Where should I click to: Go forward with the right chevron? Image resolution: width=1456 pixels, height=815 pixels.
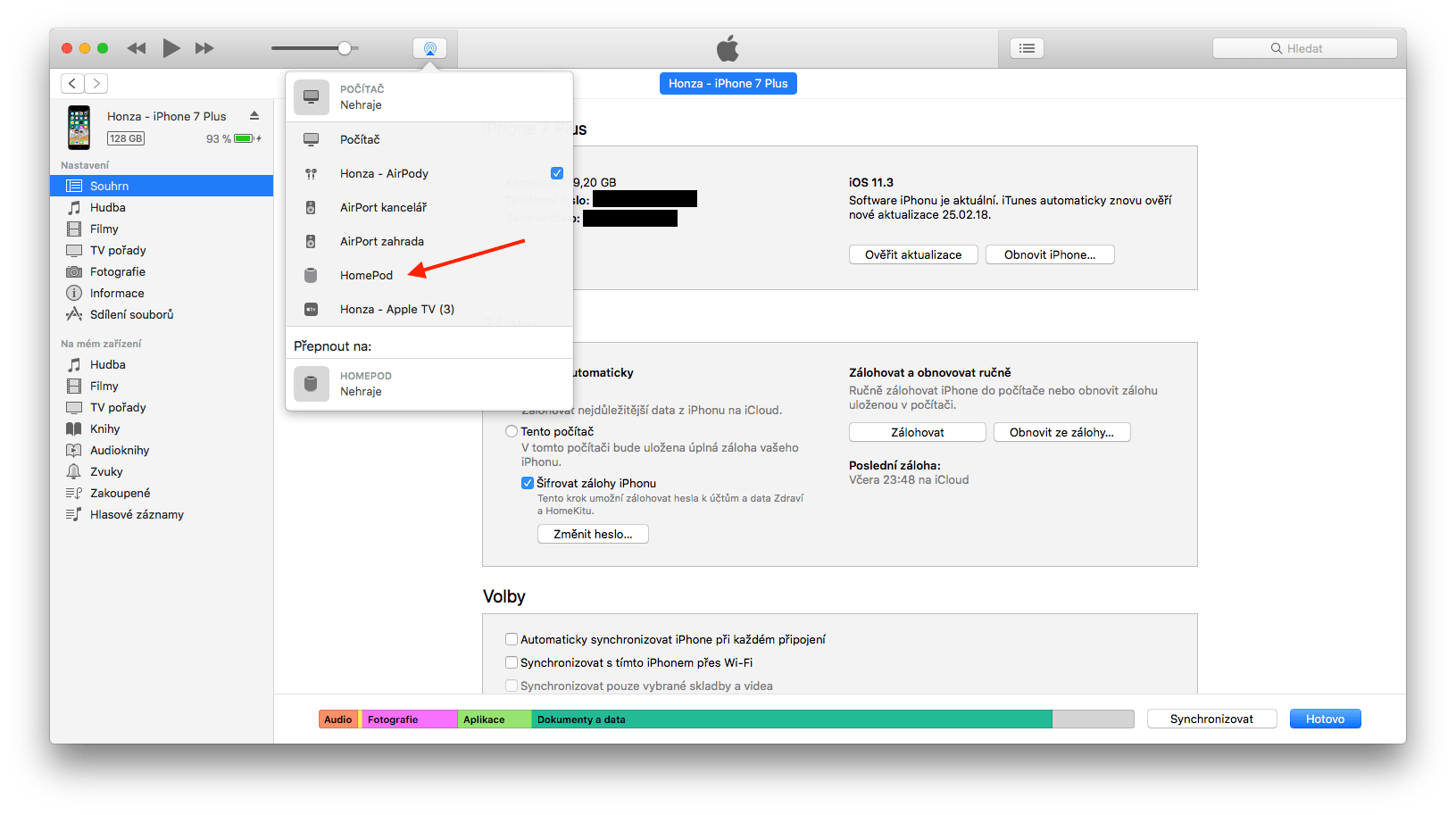coord(96,83)
